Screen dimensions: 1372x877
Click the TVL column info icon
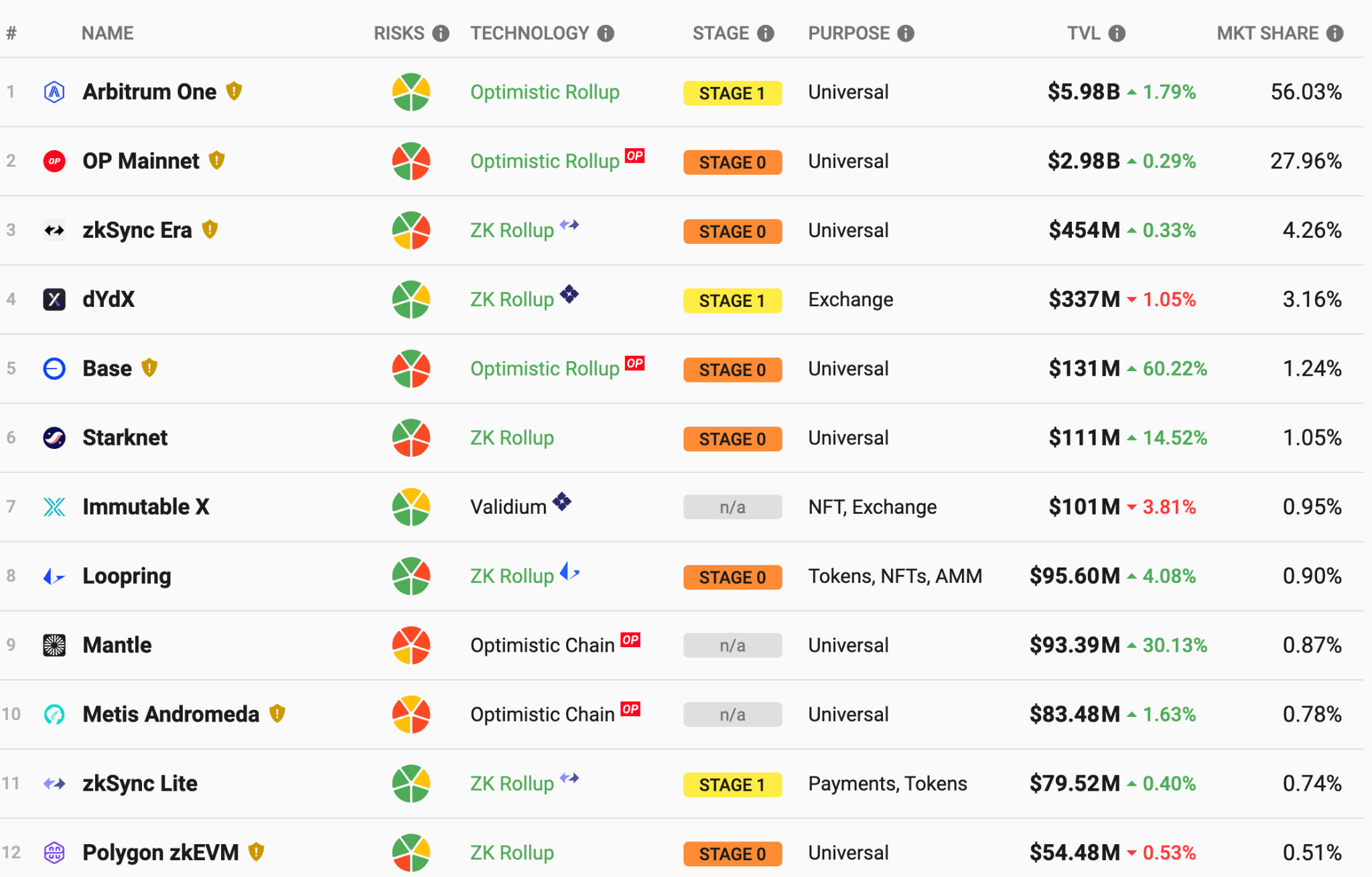pyautogui.click(x=1117, y=33)
